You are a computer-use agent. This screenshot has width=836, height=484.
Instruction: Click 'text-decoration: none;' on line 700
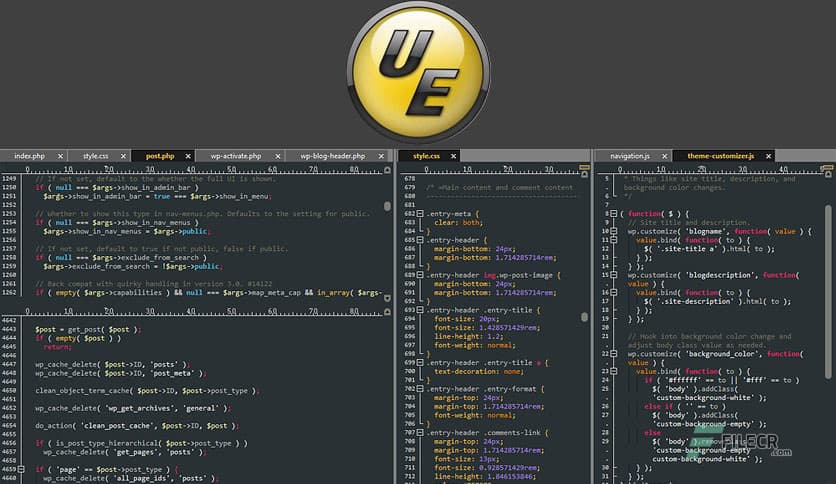pos(479,372)
